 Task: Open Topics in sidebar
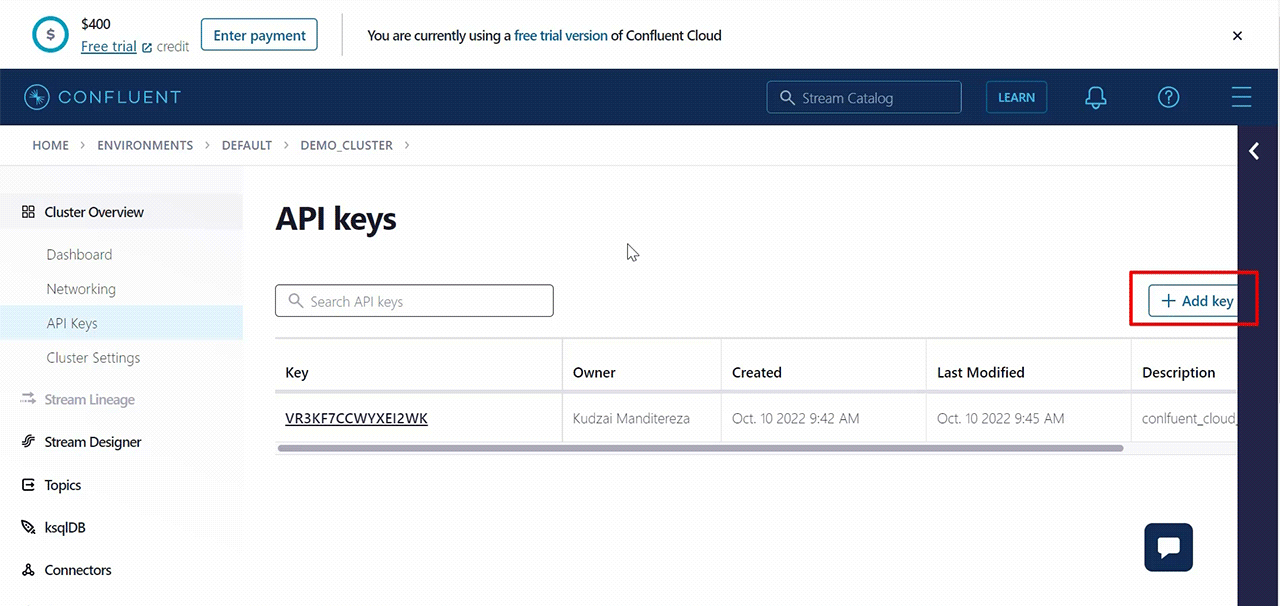pyautogui.click(x=63, y=485)
